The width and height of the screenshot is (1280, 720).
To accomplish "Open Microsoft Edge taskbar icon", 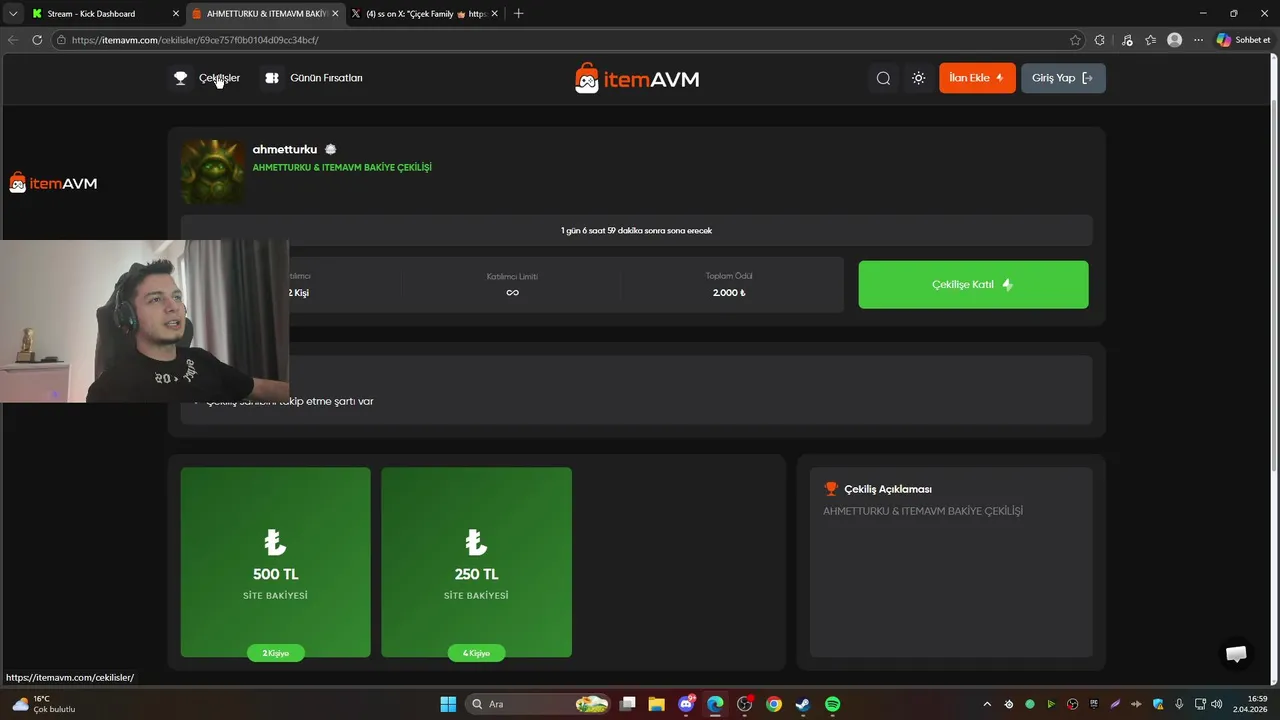I will pyautogui.click(x=715, y=704).
